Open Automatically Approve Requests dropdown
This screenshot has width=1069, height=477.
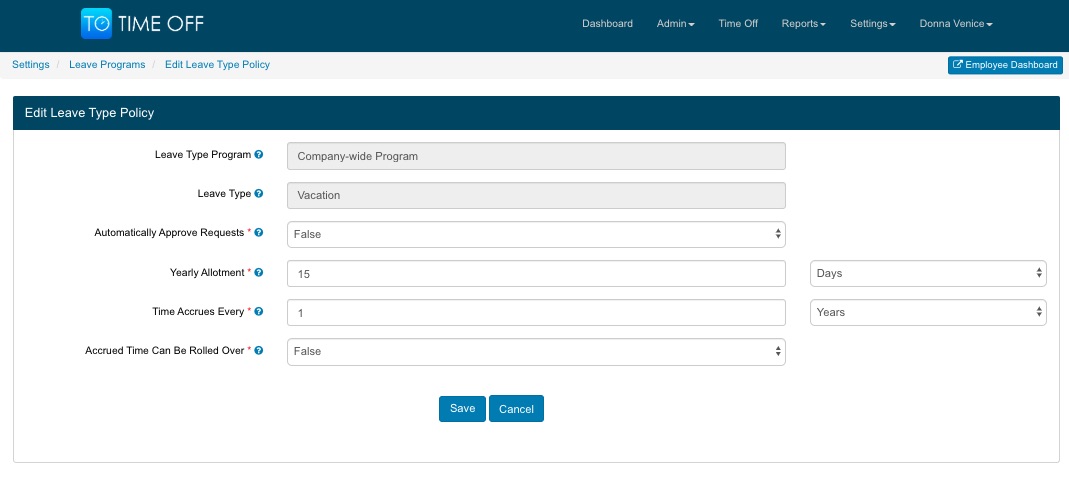click(x=535, y=234)
